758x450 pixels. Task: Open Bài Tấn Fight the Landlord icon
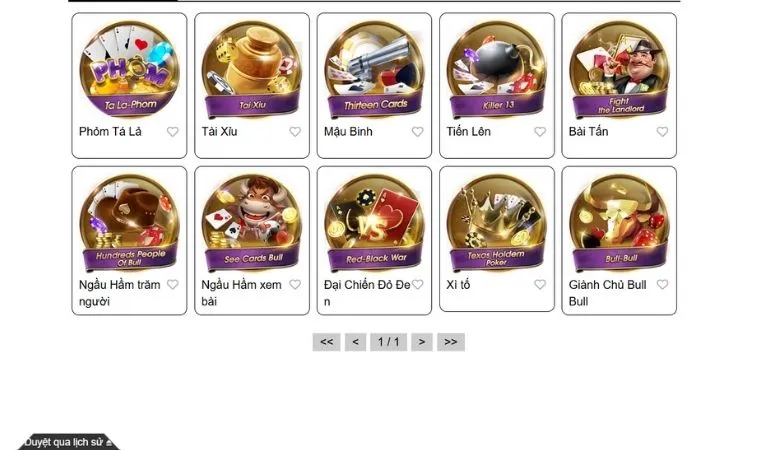pyautogui.click(x=619, y=70)
